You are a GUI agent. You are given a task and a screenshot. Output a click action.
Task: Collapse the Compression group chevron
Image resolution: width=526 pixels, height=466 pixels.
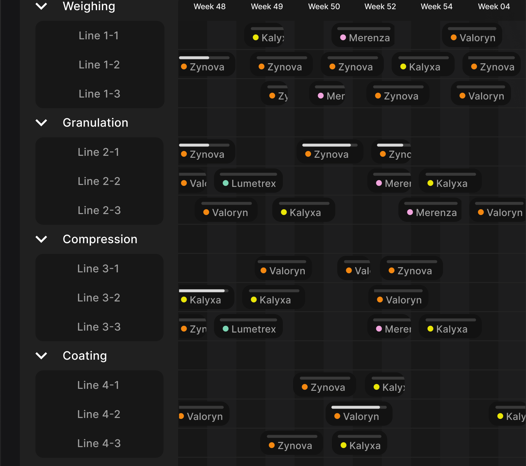click(x=41, y=239)
